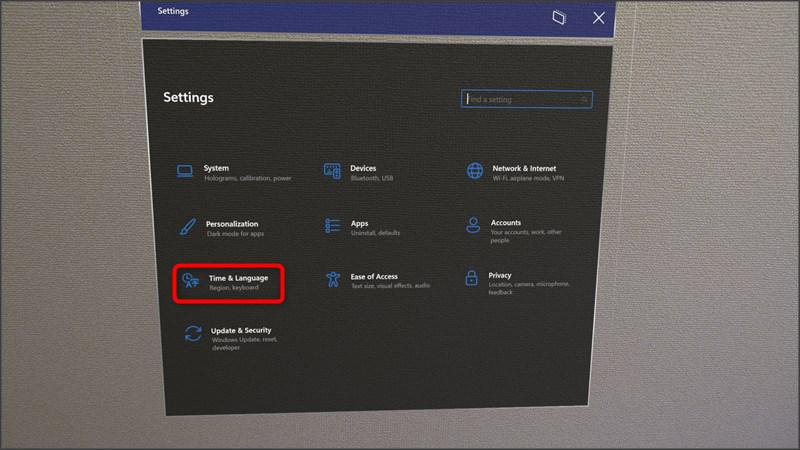This screenshot has width=800, height=450.
Task: Select the Personalization paintbrush icon
Action: coord(187,227)
